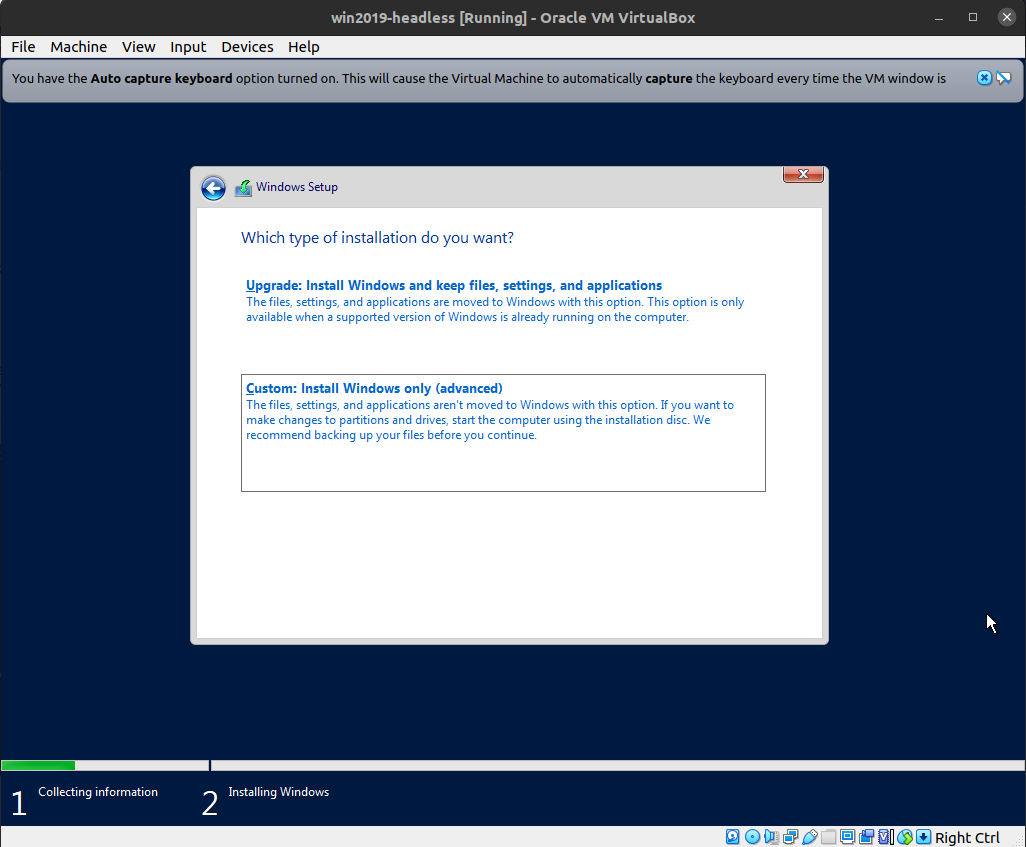This screenshot has height=847, width=1026.
Task: Open the Help menu
Action: coord(304,47)
